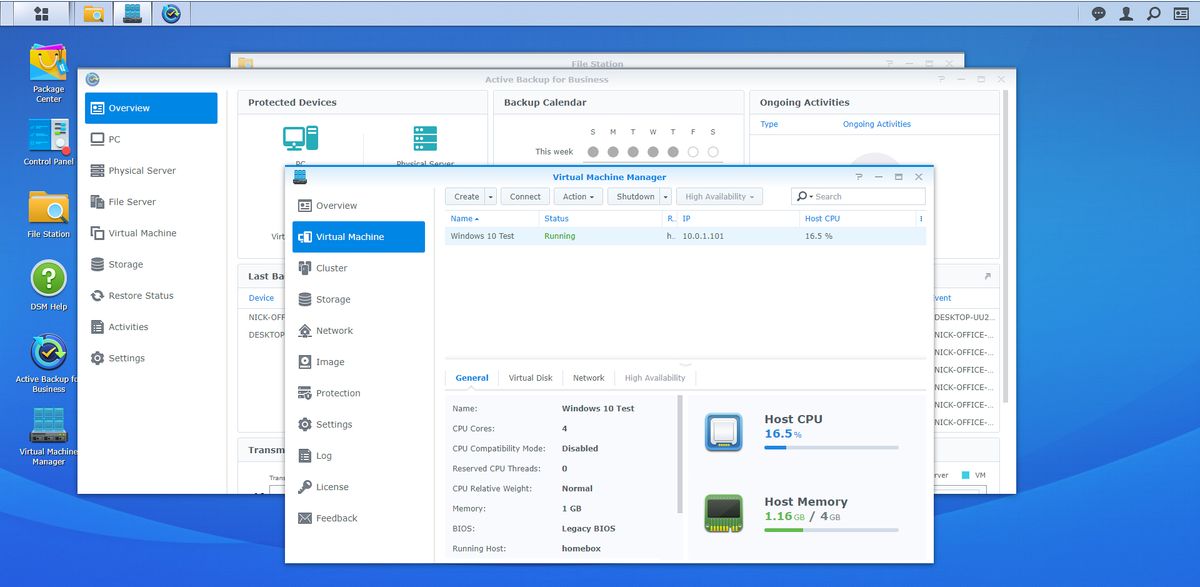Sort the VM list by Name
Viewport: 1200px width, 587px height.
462,218
